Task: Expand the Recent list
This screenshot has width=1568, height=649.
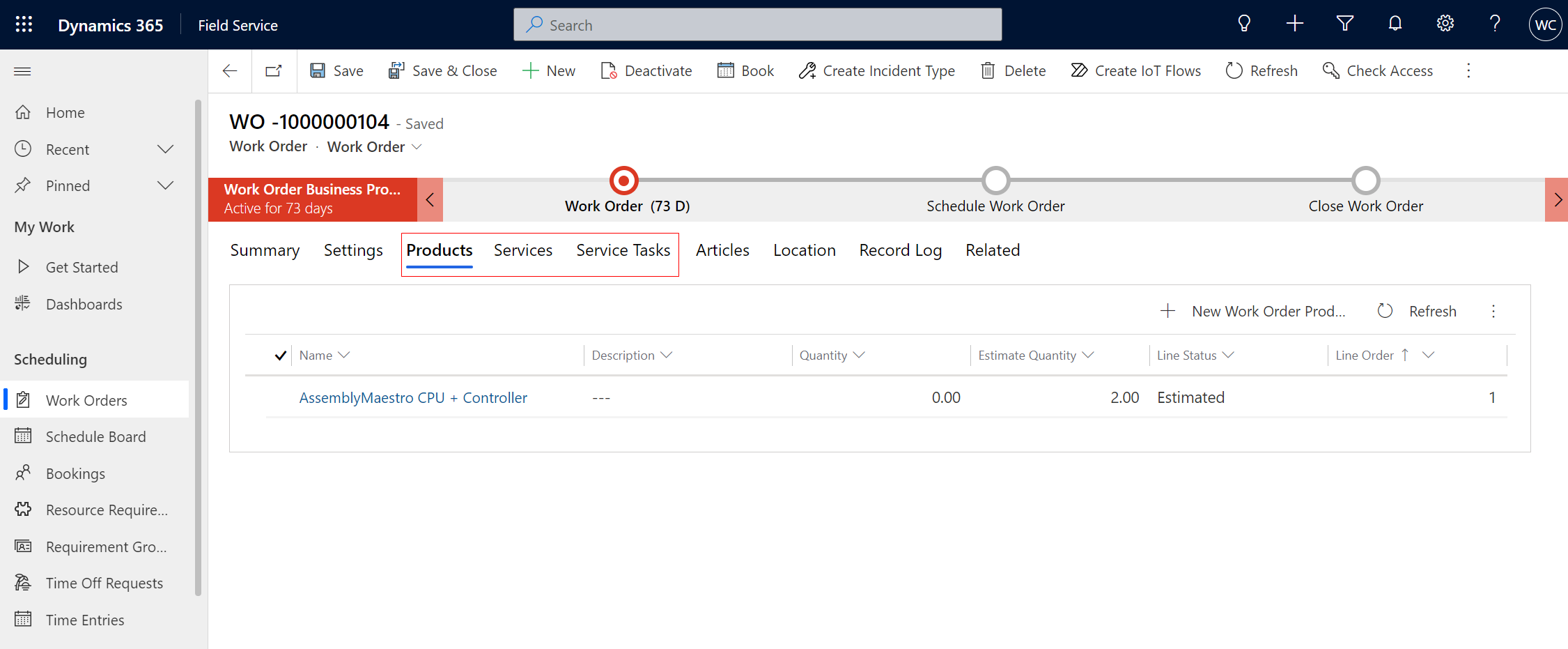Action: pos(165,149)
